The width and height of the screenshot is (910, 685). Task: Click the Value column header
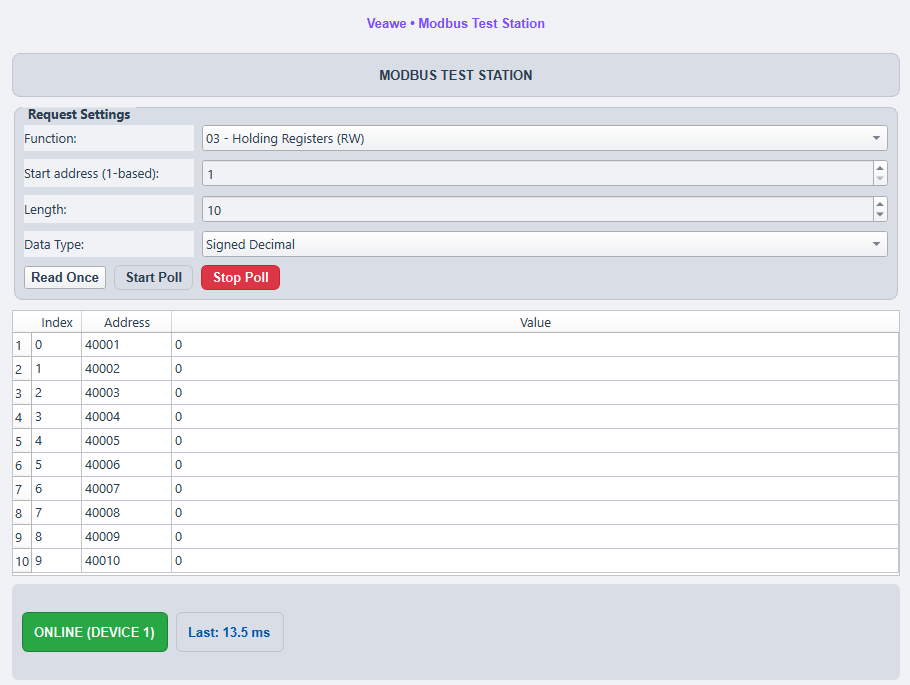point(536,322)
